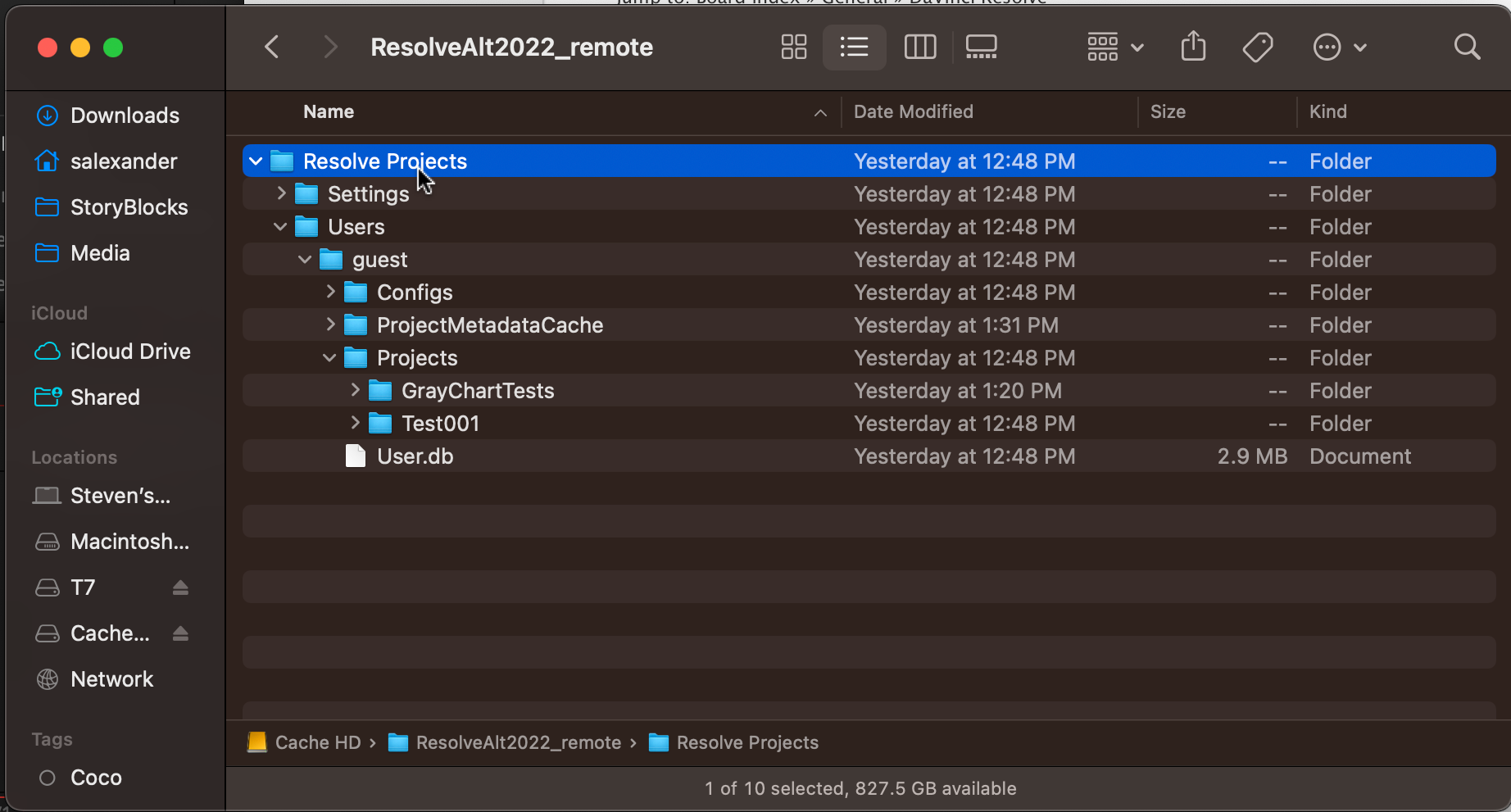The image size is (1511, 812).
Task: Click the Yesterday at 1:31 PM date
Action: (956, 325)
